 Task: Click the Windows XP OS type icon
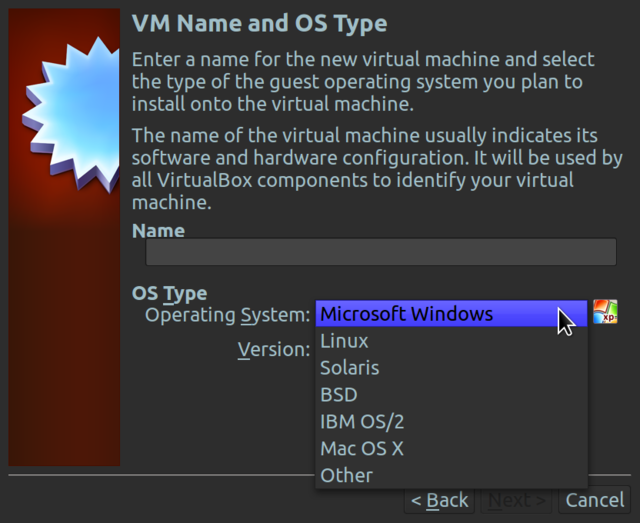click(605, 312)
